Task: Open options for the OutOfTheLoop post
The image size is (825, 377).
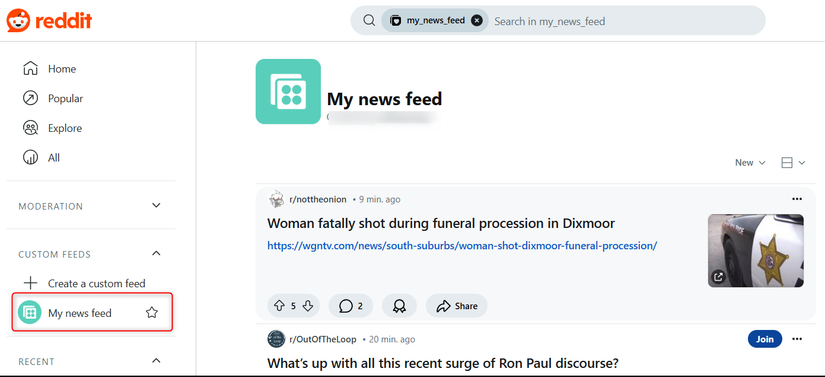Action: [797, 339]
